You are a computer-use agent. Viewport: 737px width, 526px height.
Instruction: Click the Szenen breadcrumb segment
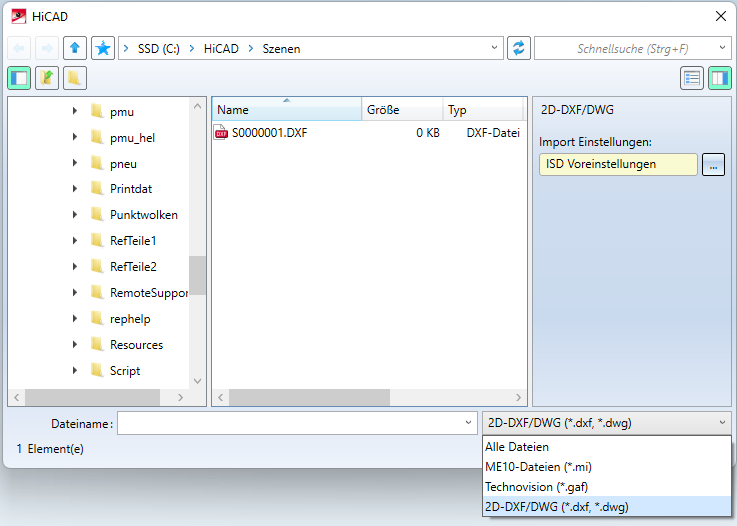tap(281, 49)
